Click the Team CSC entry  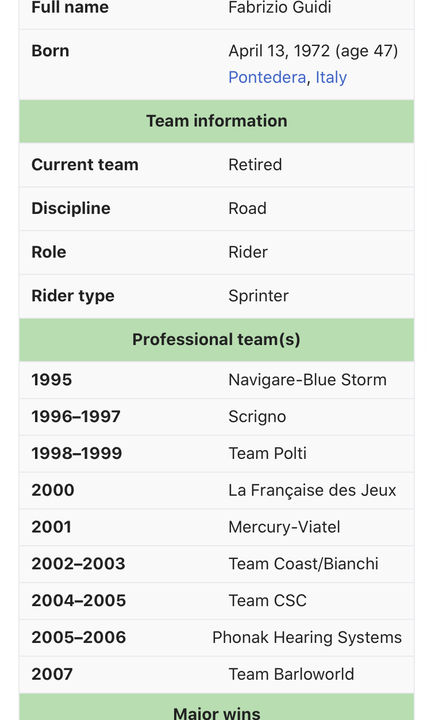pos(268,600)
